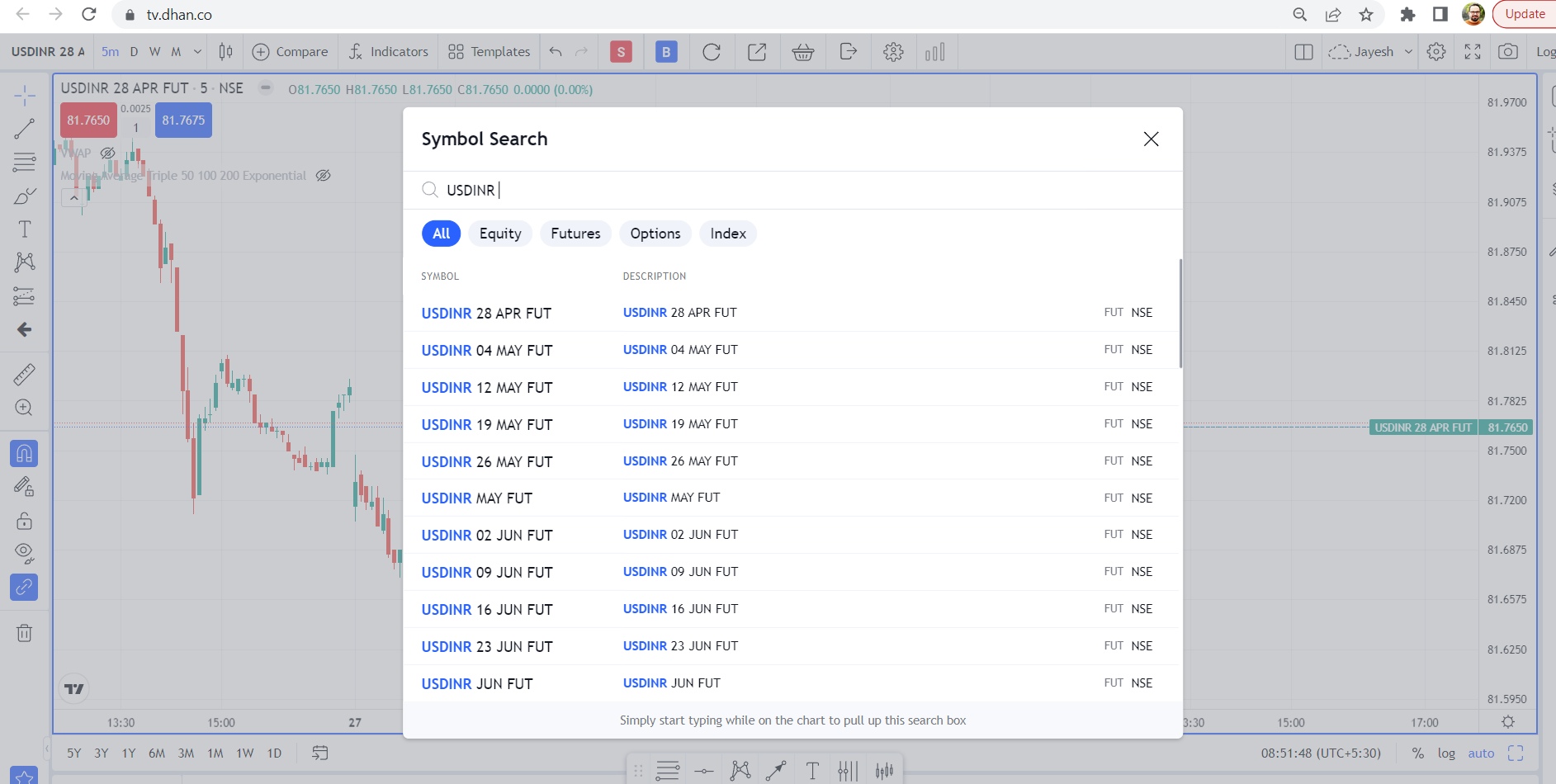Image resolution: width=1556 pixels, height=784 pixels.
Task: Click the red Sell 'S' button
Action: tap(621, 52)
